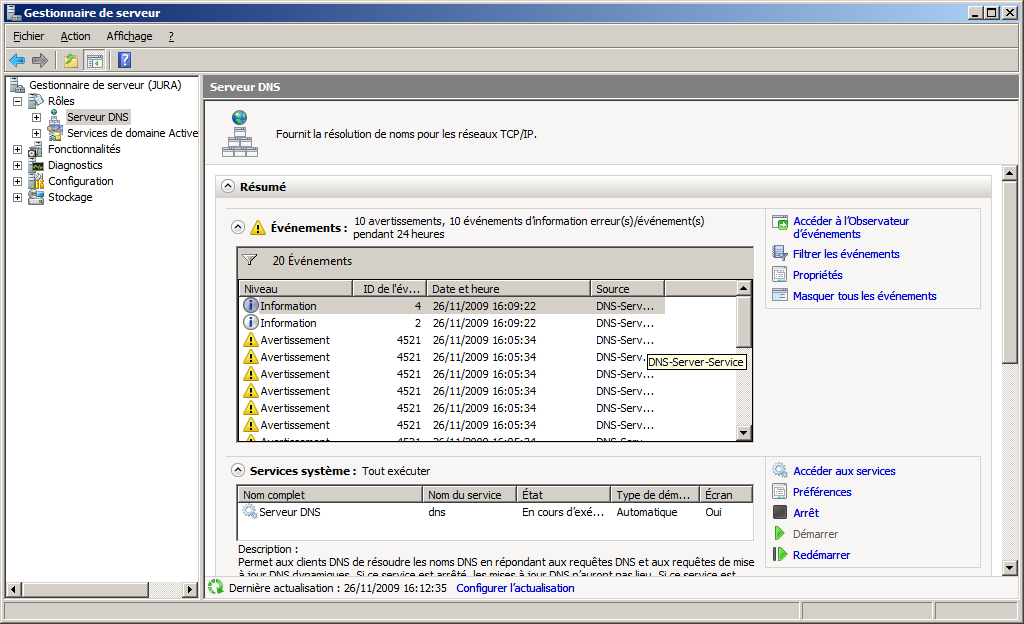1024x624 pixels.
Task: Open the Affichage menu
Action: (x=129, y=36)
